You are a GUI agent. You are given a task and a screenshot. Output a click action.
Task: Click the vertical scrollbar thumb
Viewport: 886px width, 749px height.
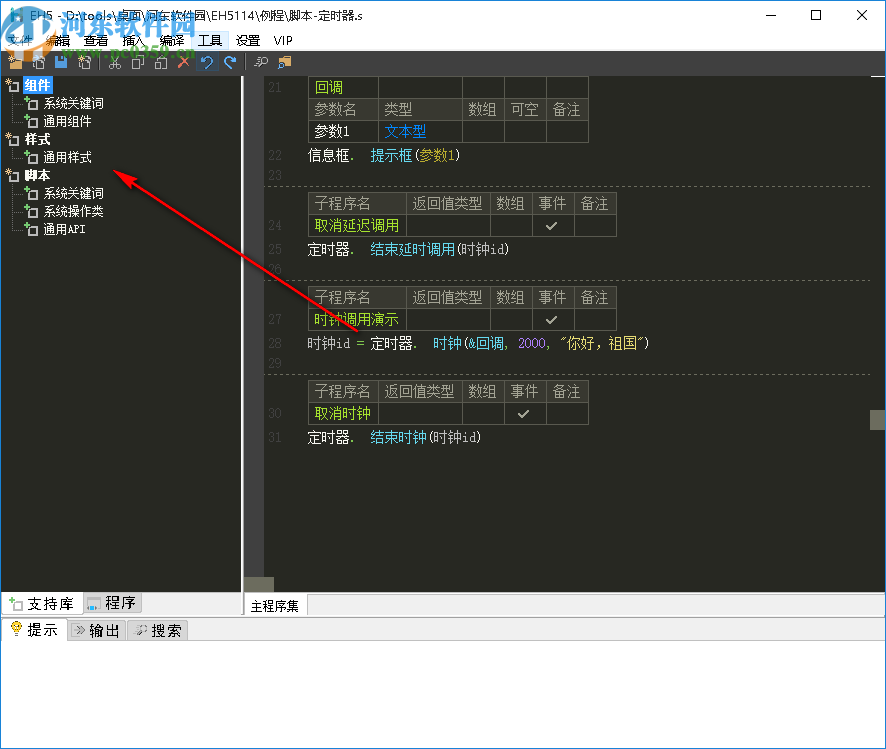pos(877,420)
